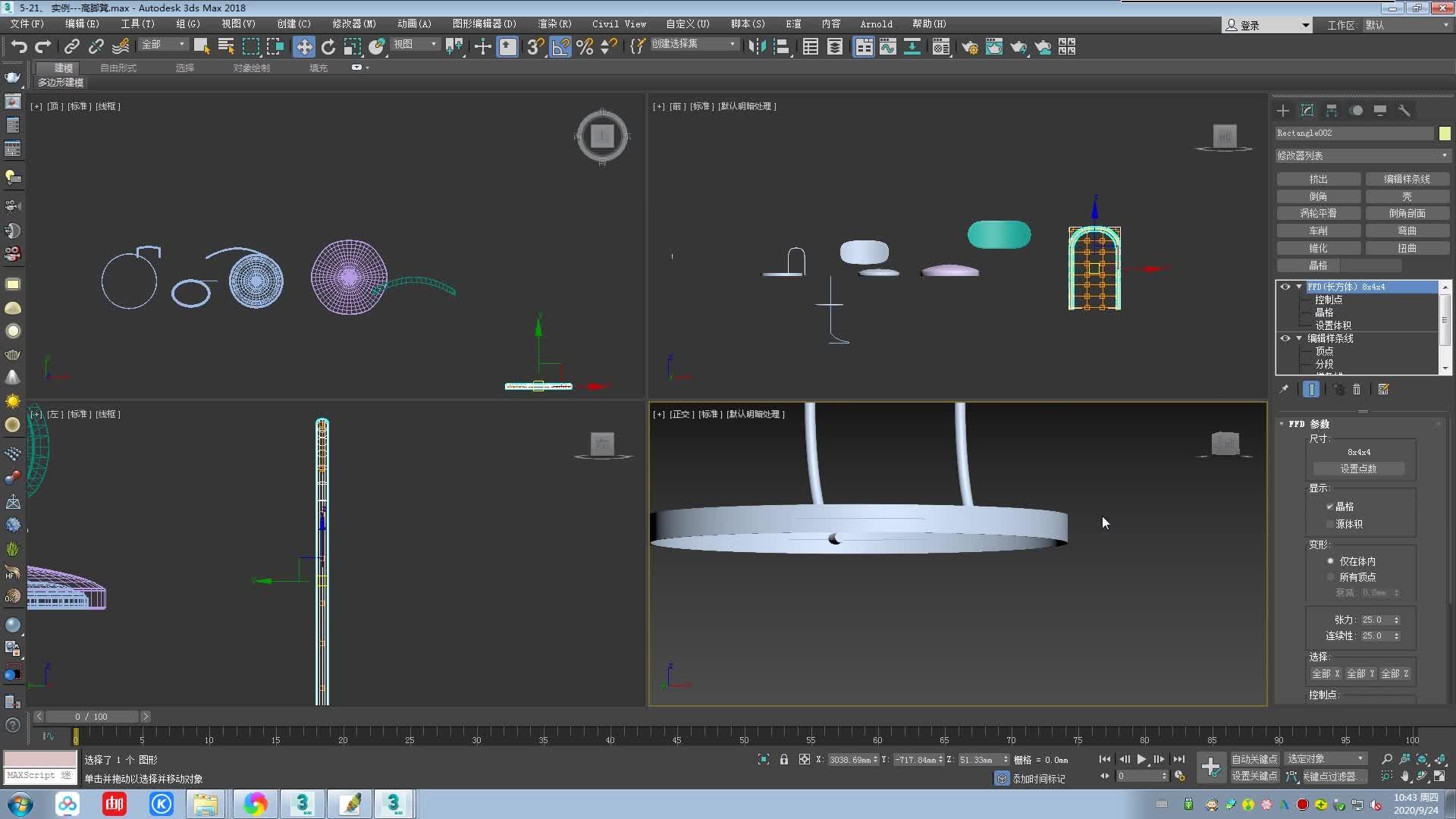Select the 所有顶点 radio option
Screen dimensions: 1456x819
pos(1330,577)
